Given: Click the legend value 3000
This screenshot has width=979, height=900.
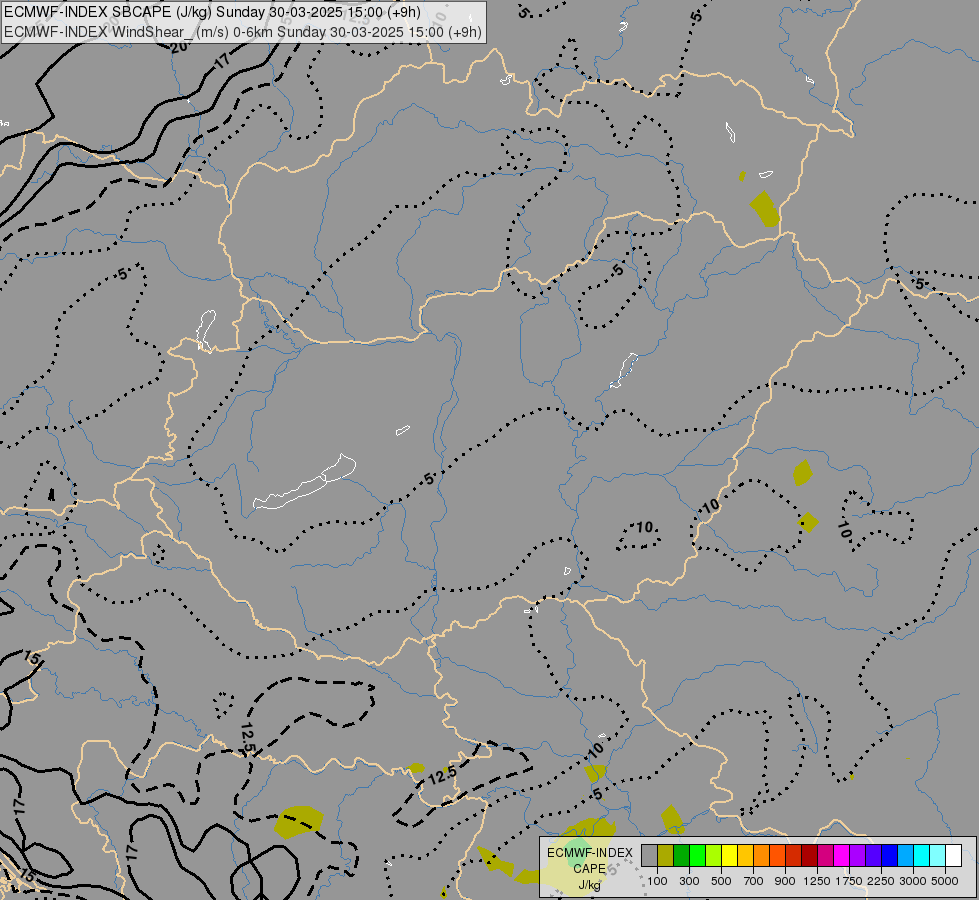Looking at the screenshot, I should click(913, 881).
